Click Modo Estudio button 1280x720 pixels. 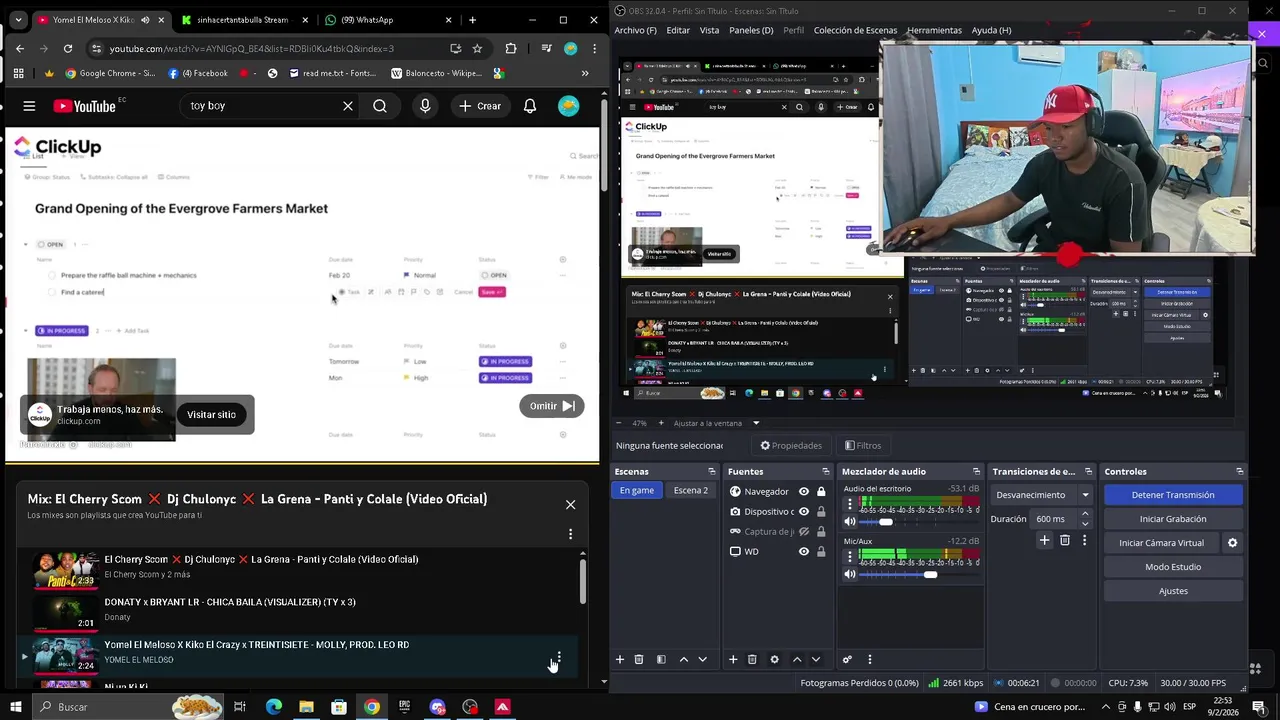click(1173, 567)
